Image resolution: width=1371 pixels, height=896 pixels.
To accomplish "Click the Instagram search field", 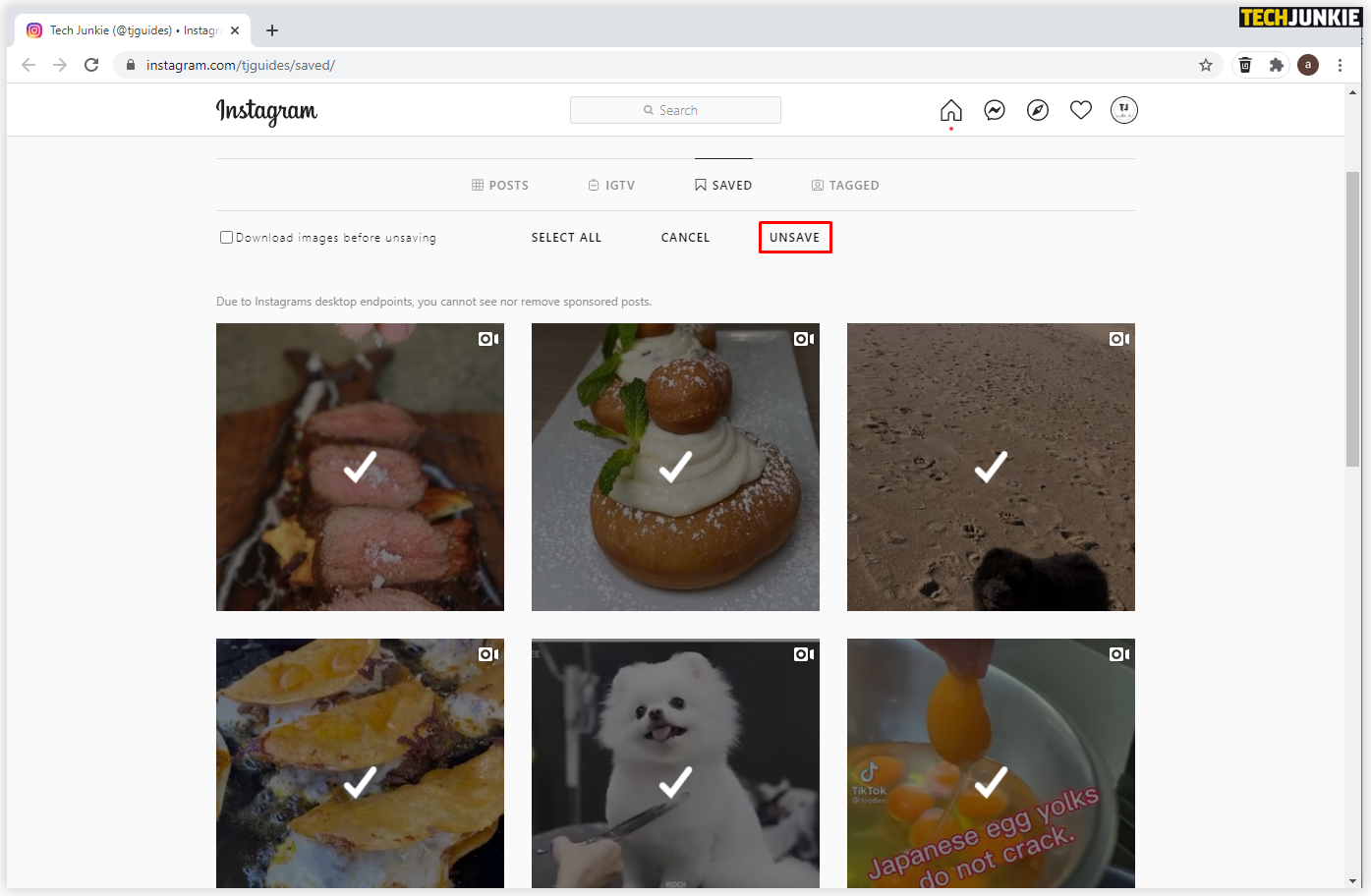I will tap(675, 110).
